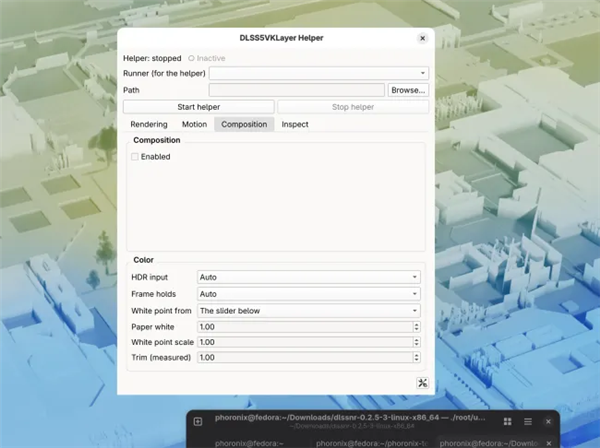The height and width of the screenshot is (448, 600).
Task: Expand the HDR input dropdown
Action: click(309, 277)
